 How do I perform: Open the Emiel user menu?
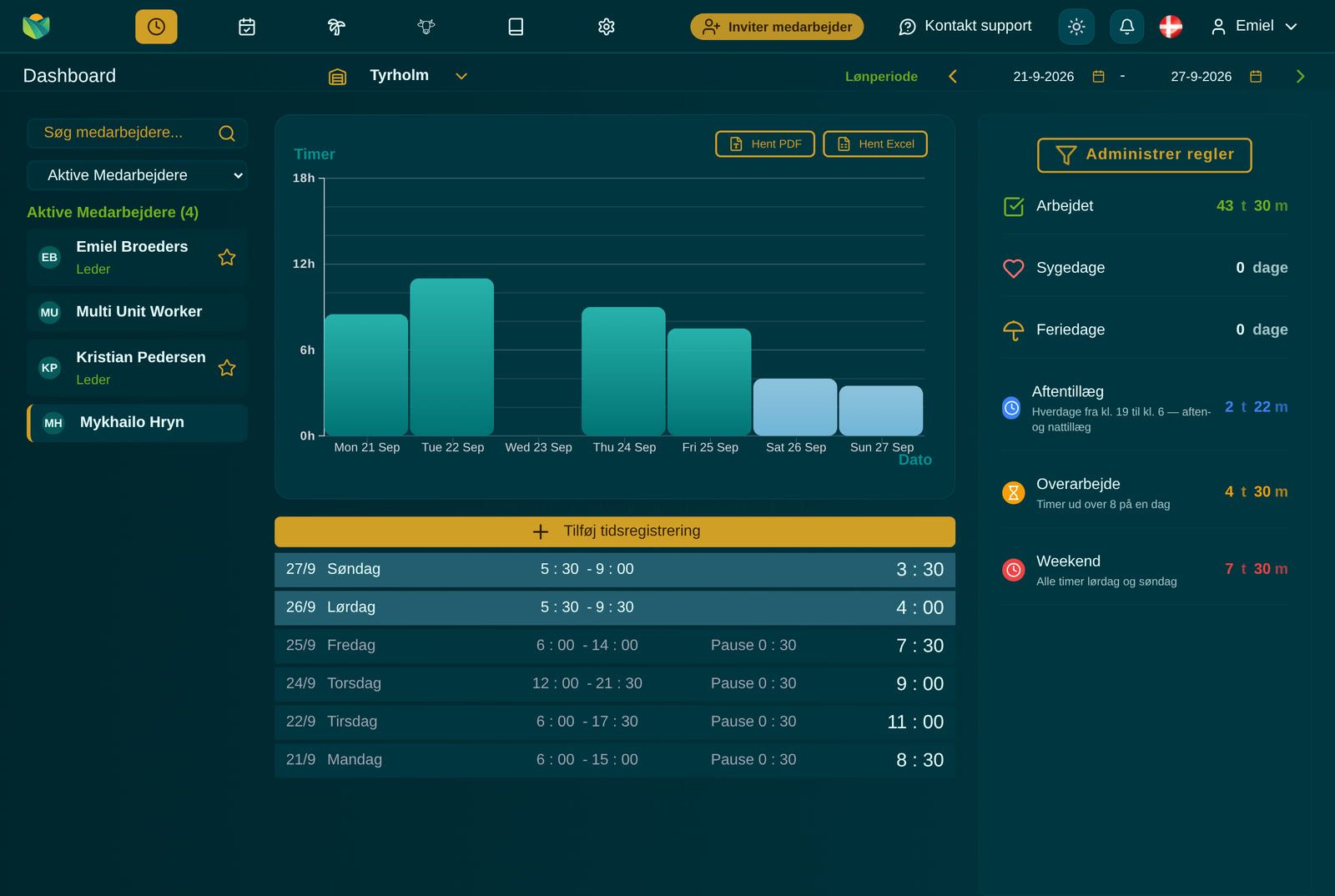point(1254,27)
